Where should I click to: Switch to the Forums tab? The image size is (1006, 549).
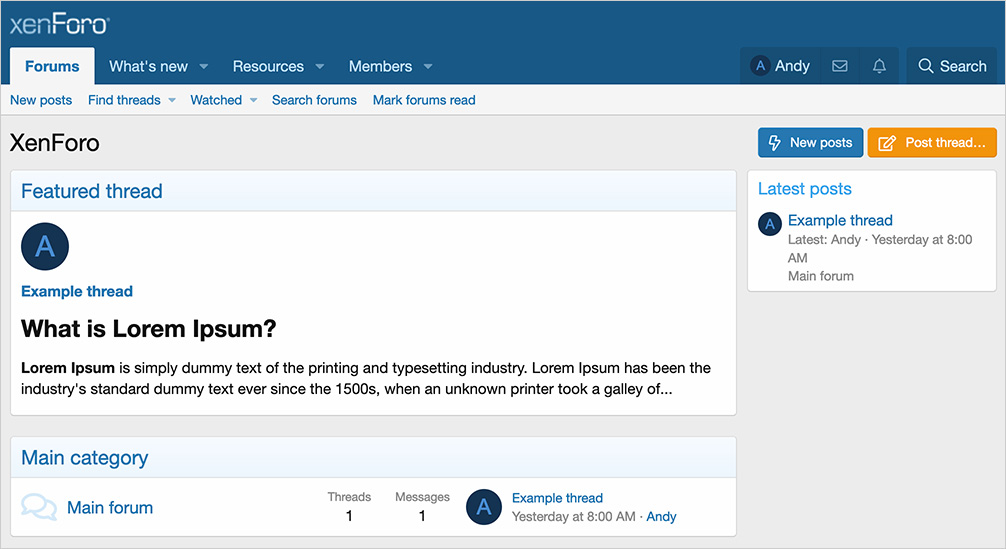[x=52, y=66]
